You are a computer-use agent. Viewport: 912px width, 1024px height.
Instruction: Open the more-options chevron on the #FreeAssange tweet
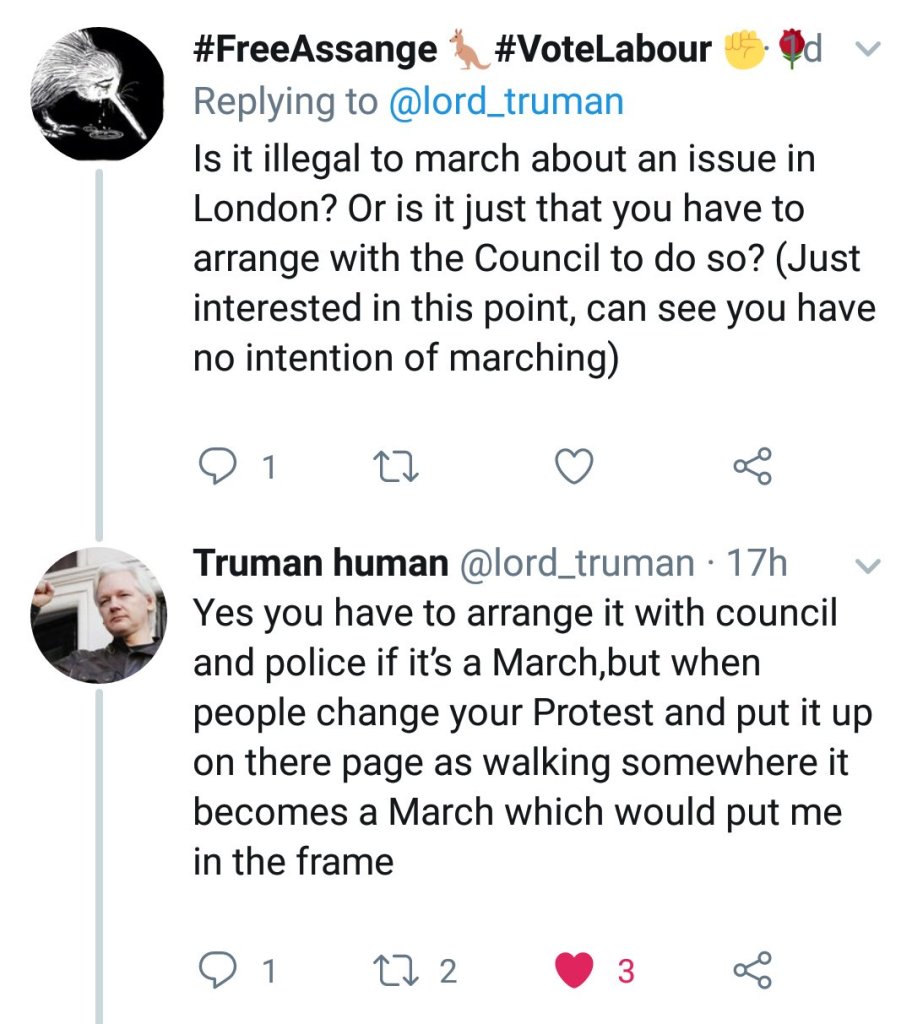(x=868, y=49)
